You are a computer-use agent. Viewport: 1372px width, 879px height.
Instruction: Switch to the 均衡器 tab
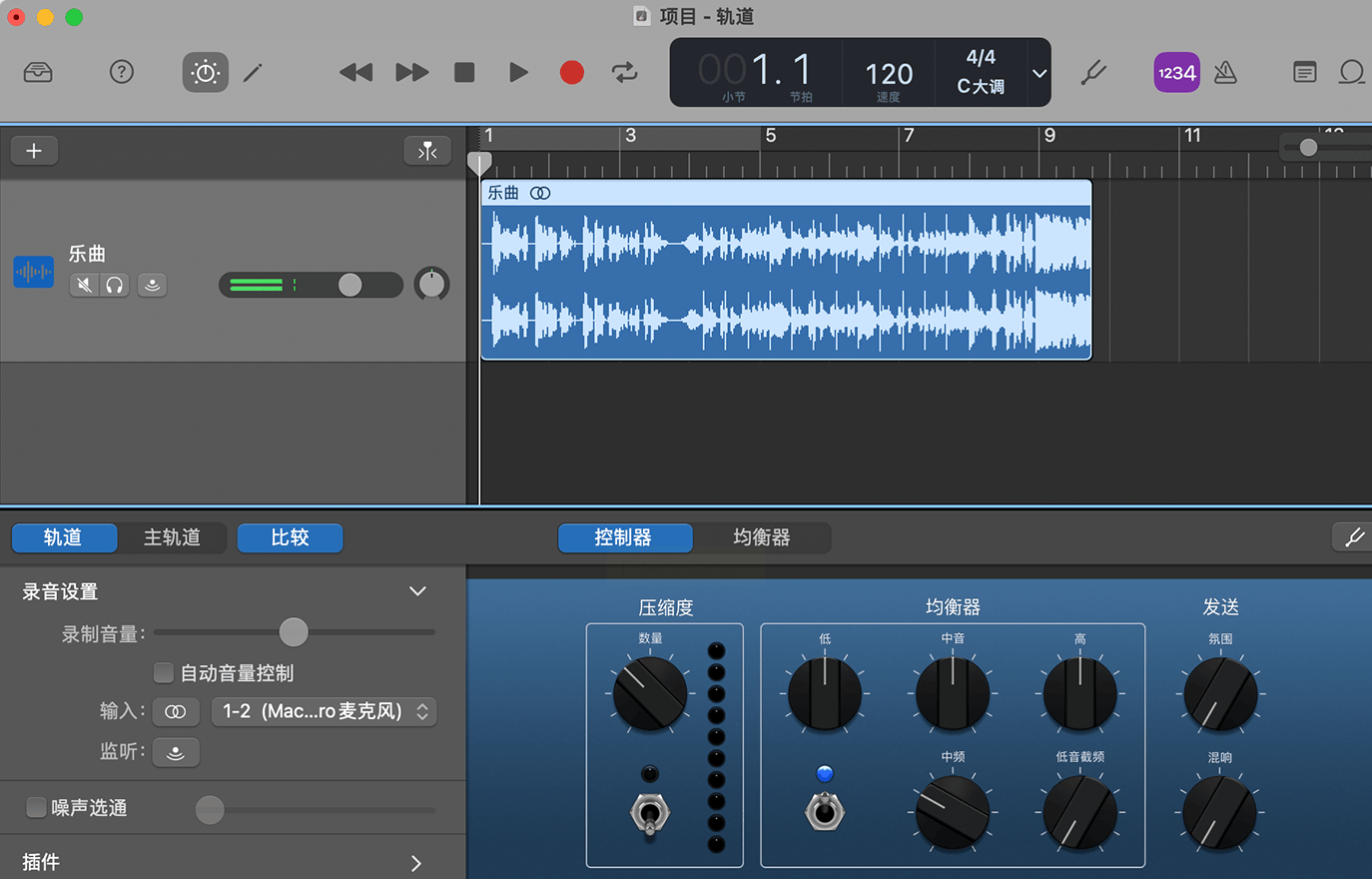tap(761, 537)
